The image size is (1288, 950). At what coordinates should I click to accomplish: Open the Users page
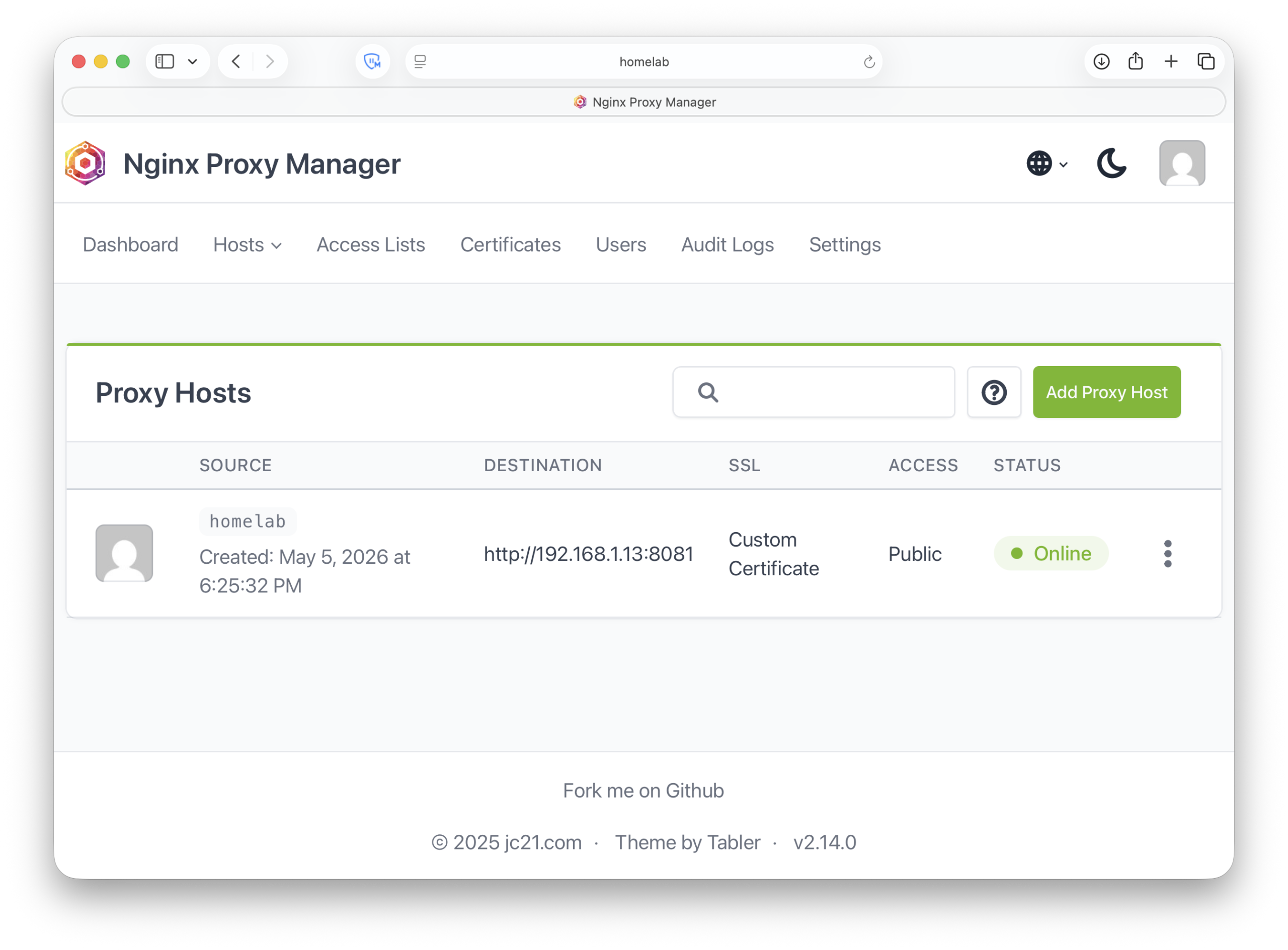[x=621, y=244]
